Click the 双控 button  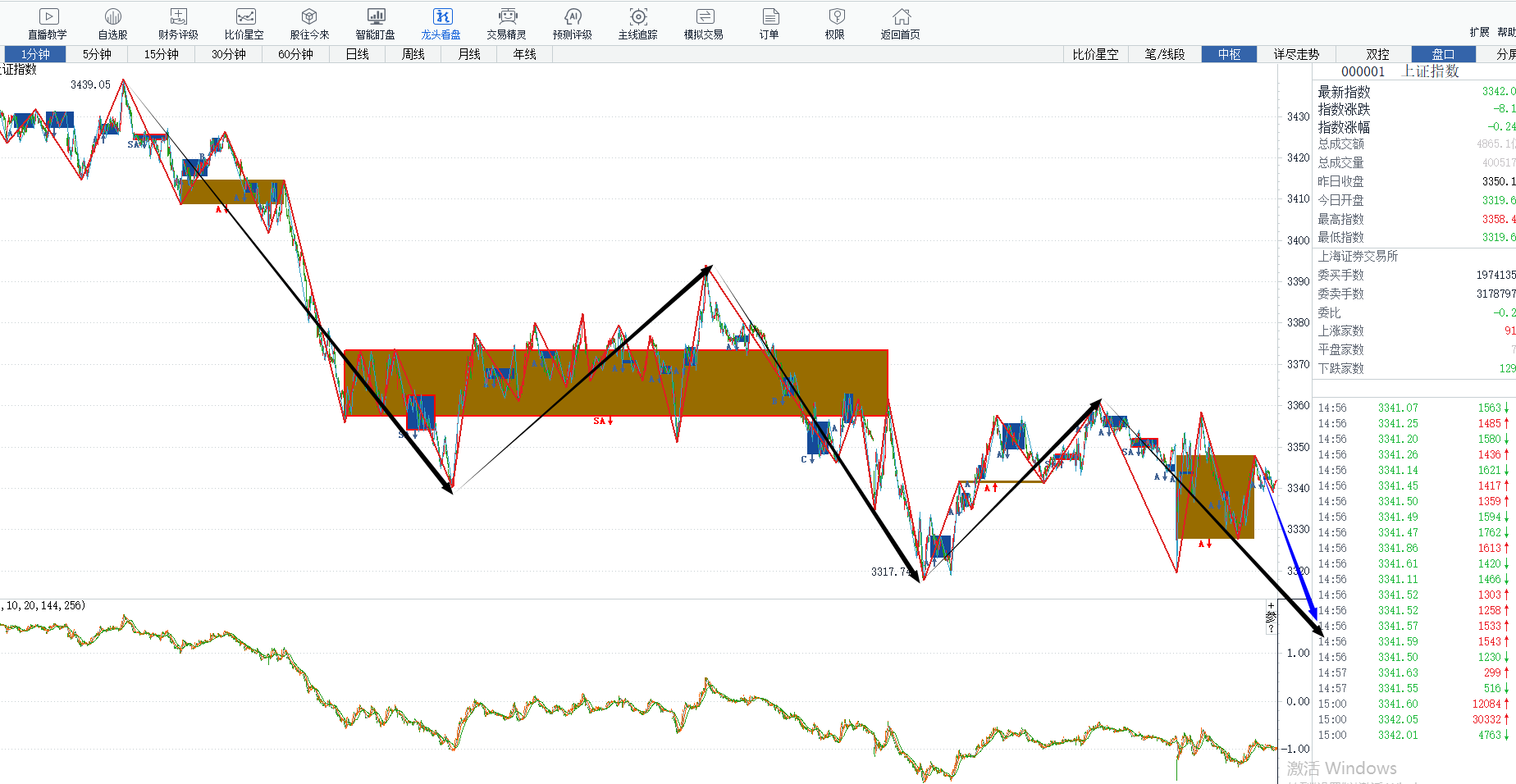tap(1377, 54)
